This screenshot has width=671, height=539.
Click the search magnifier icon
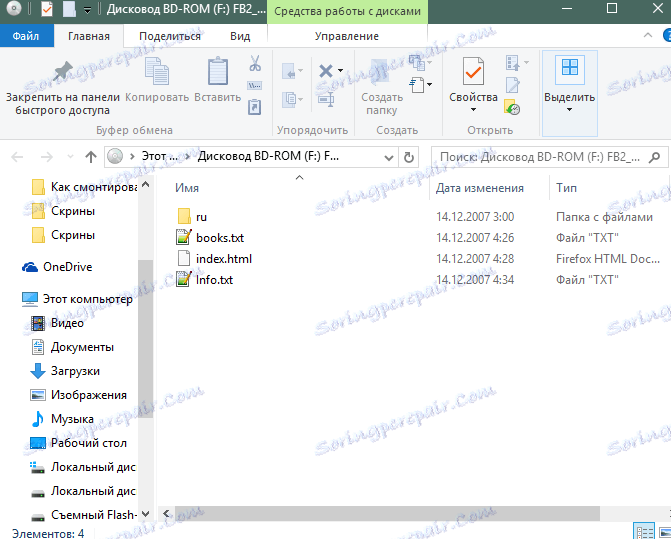pyautogui.click(x=654, y=158)
